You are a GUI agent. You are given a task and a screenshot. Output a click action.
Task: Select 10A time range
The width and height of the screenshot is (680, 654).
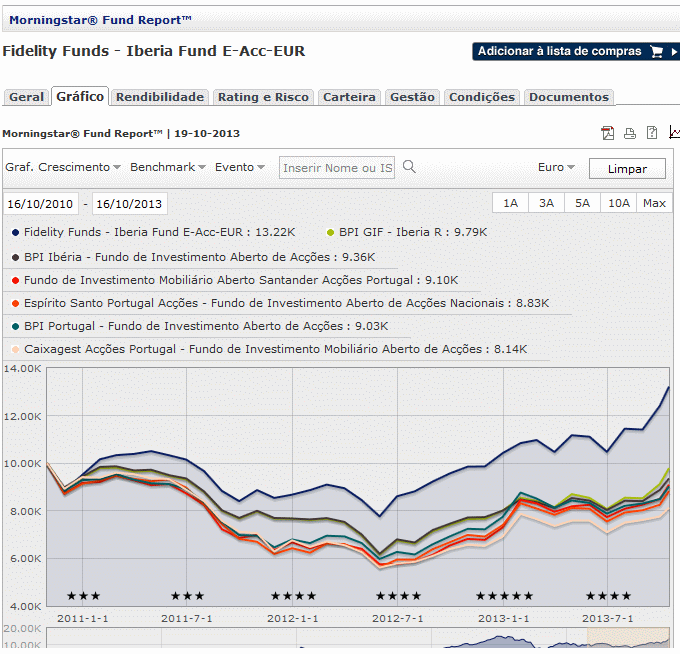click(x=618, y=203)
